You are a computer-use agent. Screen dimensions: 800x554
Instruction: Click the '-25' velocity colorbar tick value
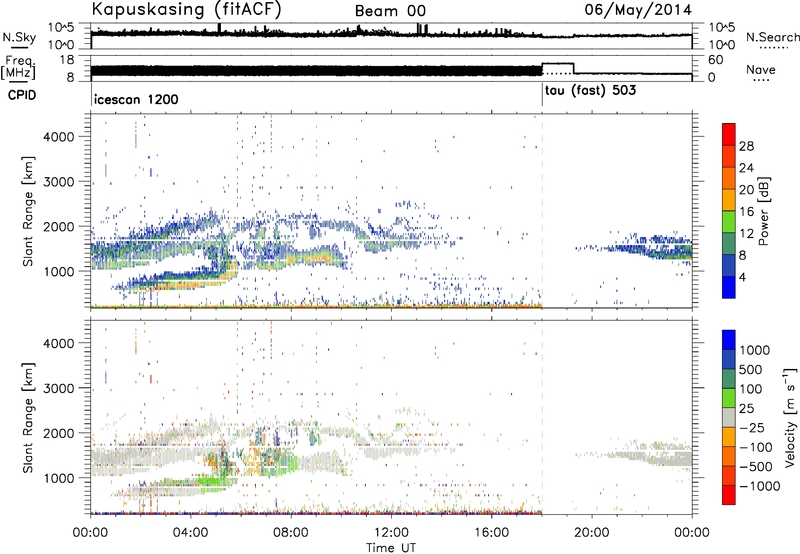(x=752, y=428)
